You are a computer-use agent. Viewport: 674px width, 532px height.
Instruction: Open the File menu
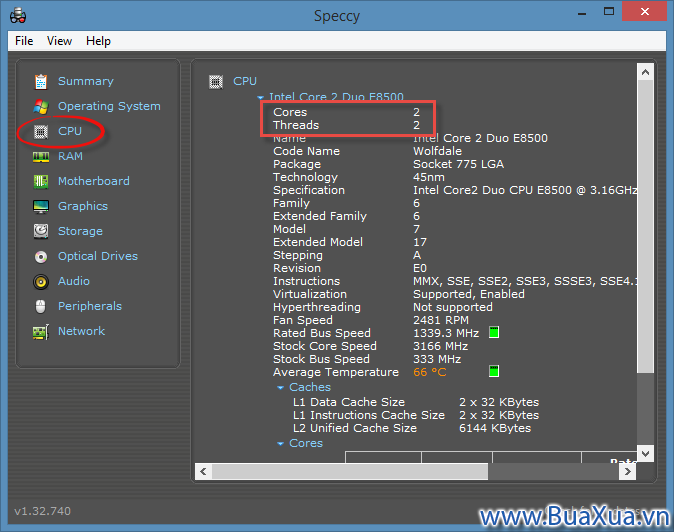[24, 41]
